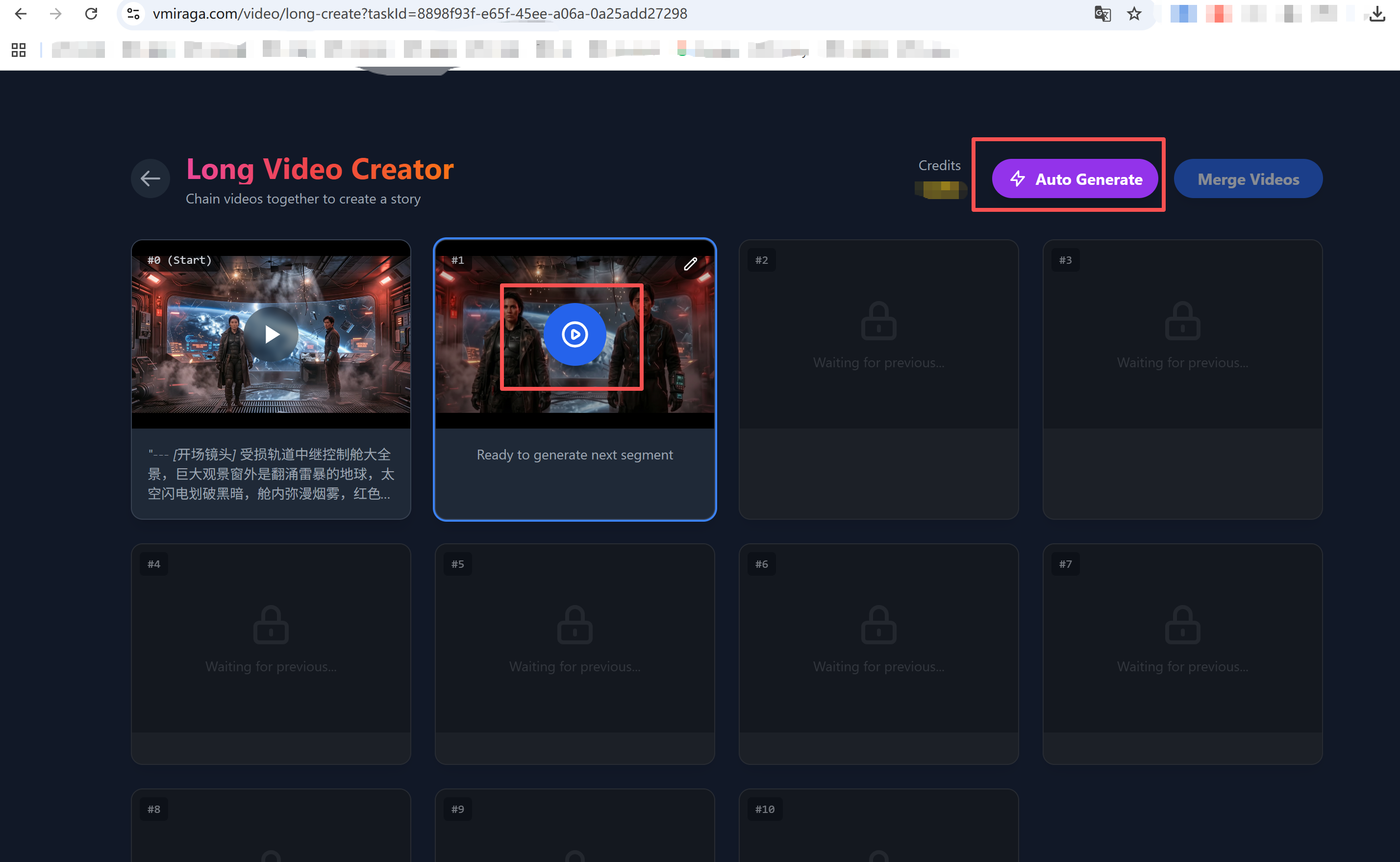Click the translate page icon
The image size is (1400, 862).
click(1102, 14)
